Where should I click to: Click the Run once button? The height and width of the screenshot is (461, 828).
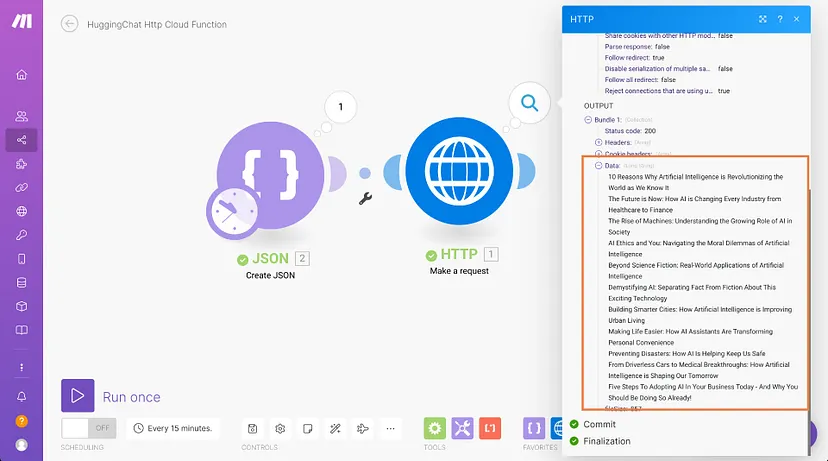tap(79, 396)
